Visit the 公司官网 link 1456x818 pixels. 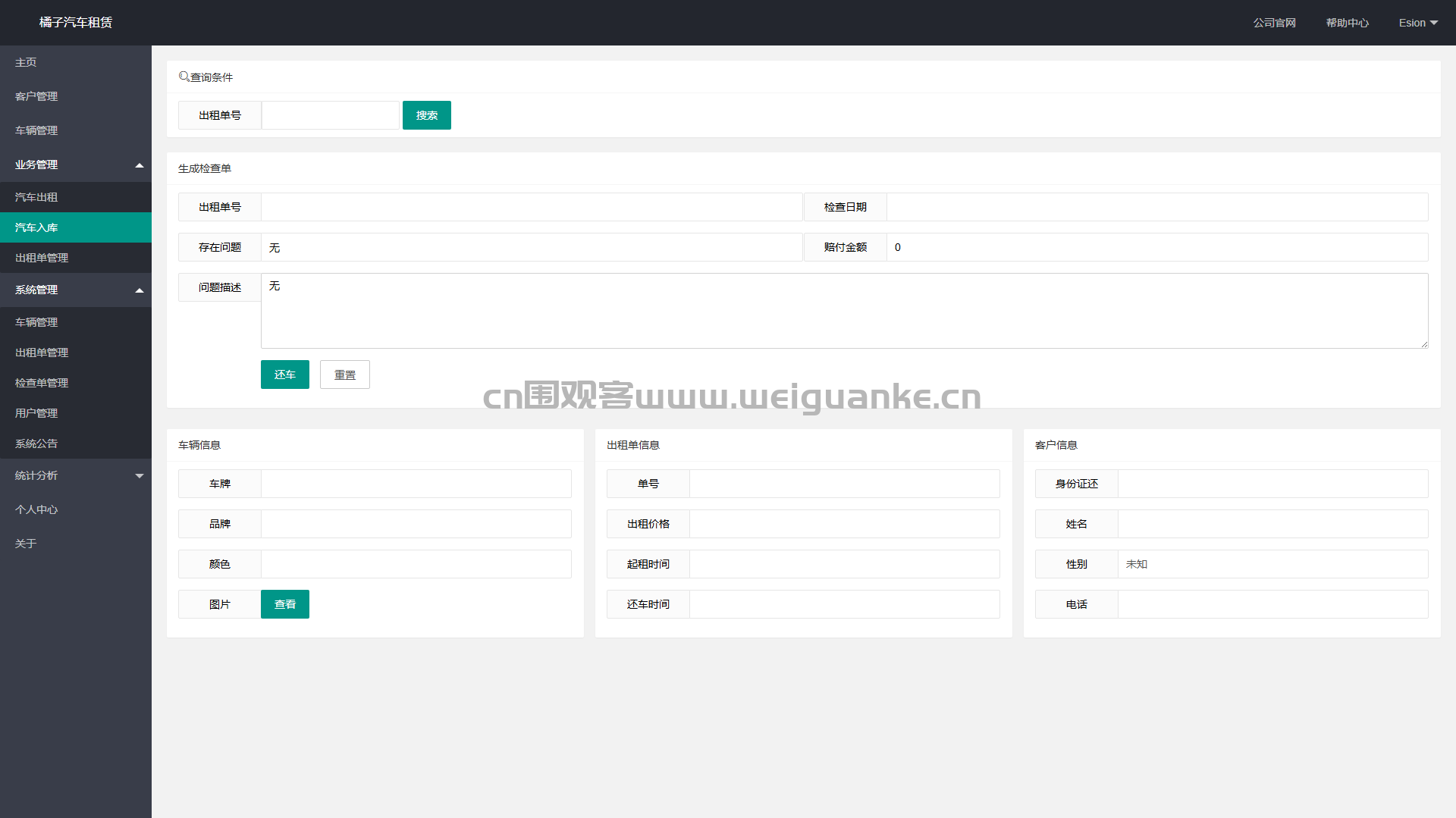pos(1274,23)
